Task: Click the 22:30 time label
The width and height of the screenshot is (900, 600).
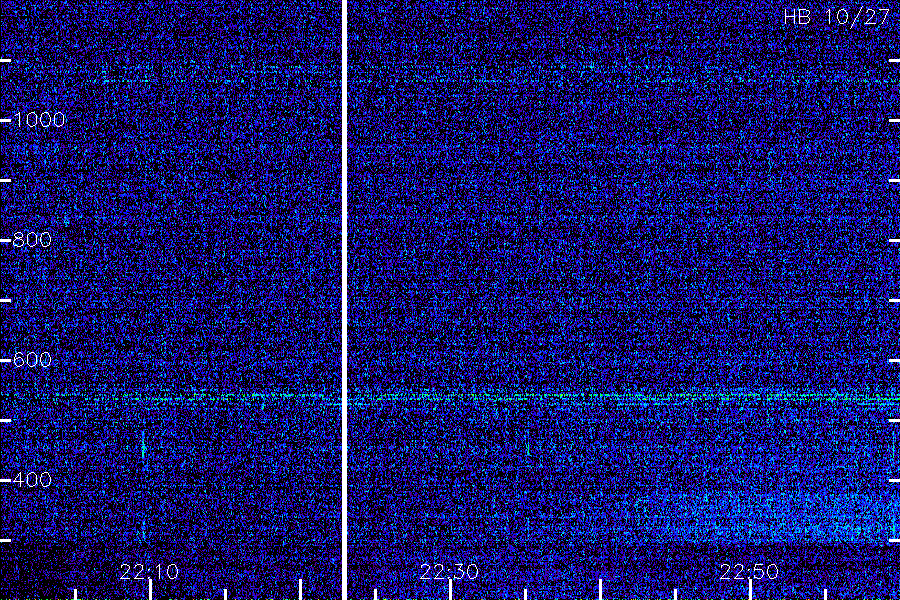Action: tap(449, 572)
